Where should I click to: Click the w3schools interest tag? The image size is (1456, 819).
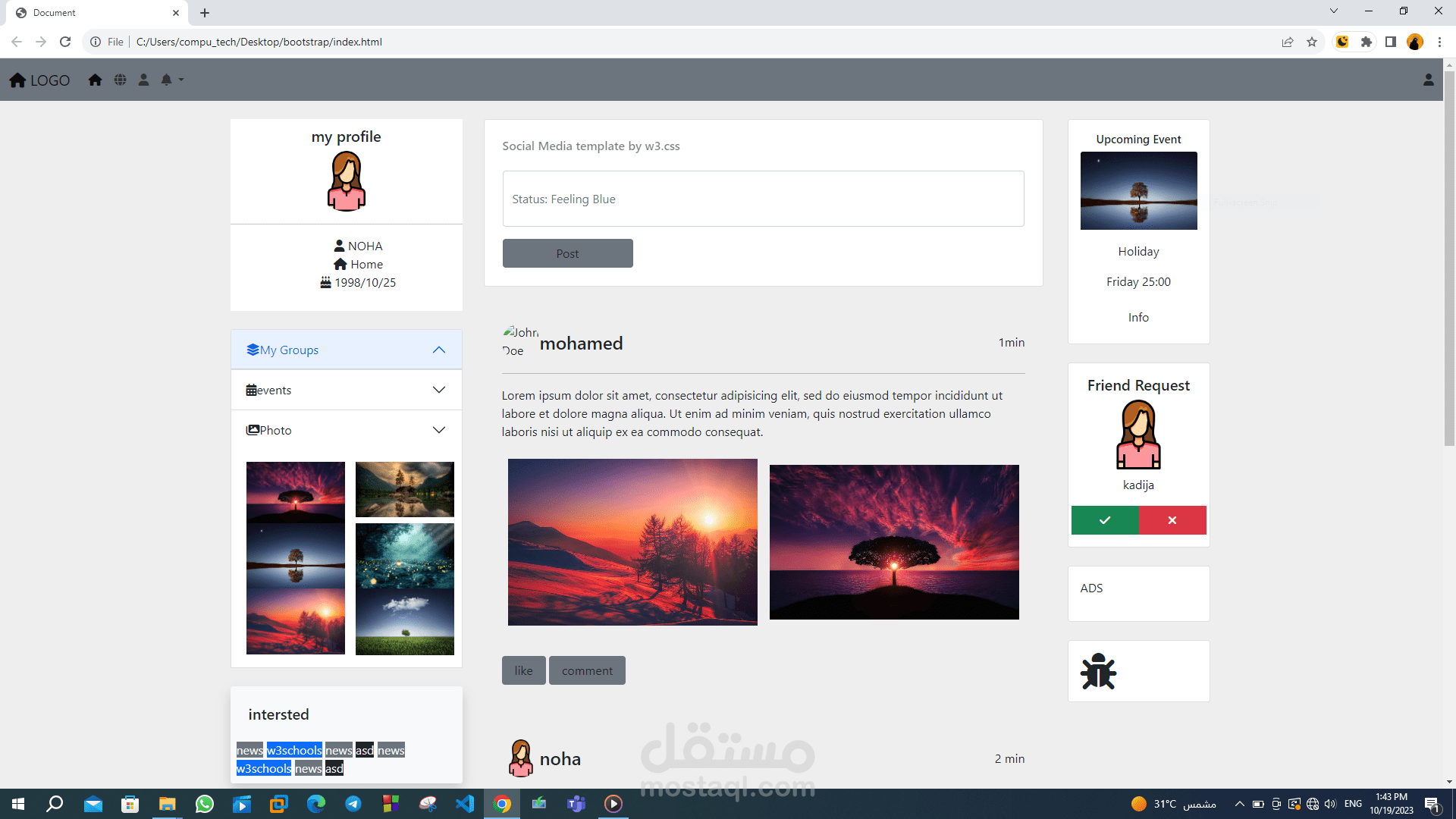coord(294,750)
